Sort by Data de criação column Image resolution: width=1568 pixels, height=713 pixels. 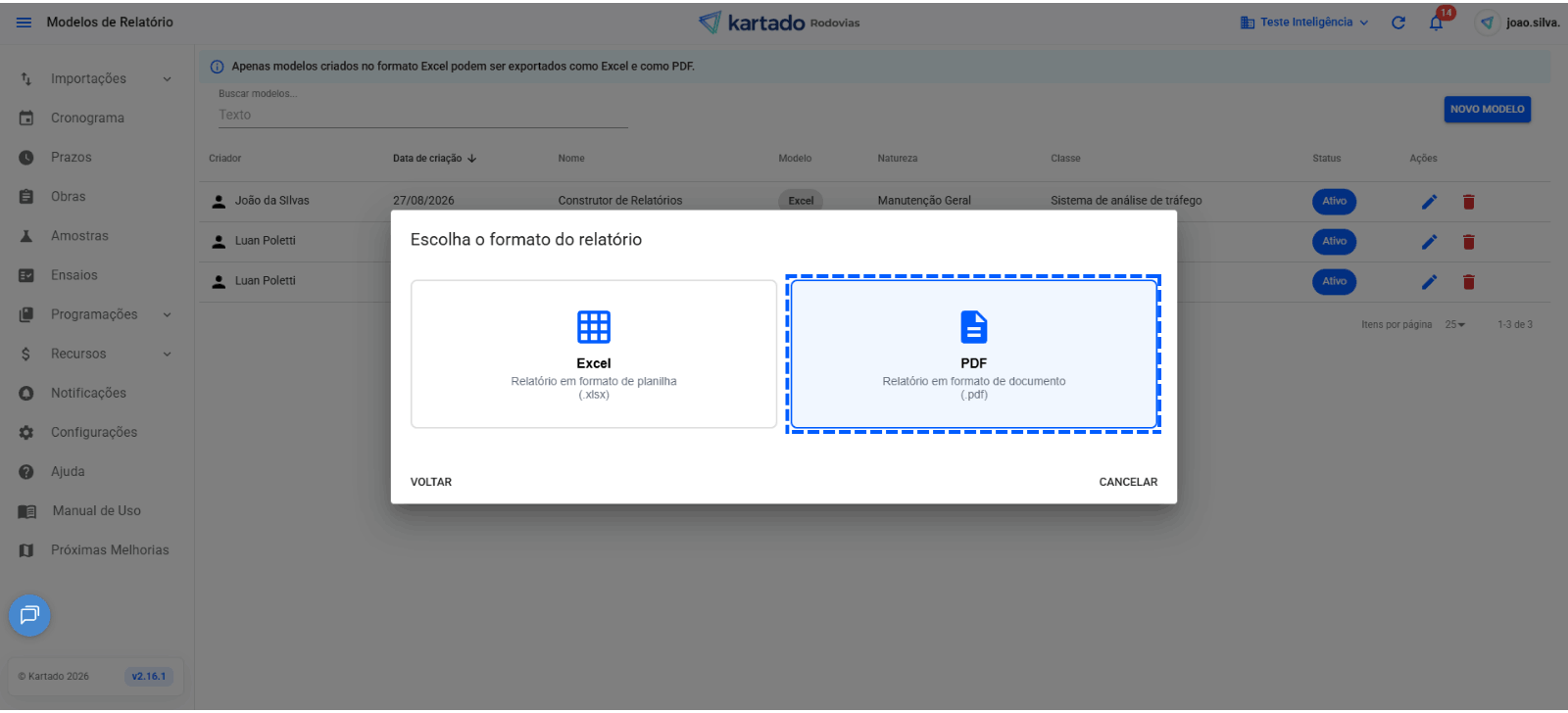pos(434,158)
